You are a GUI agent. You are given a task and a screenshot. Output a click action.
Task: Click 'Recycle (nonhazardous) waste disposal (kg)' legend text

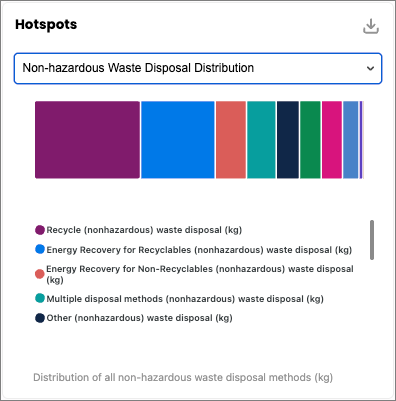(144, 230)
